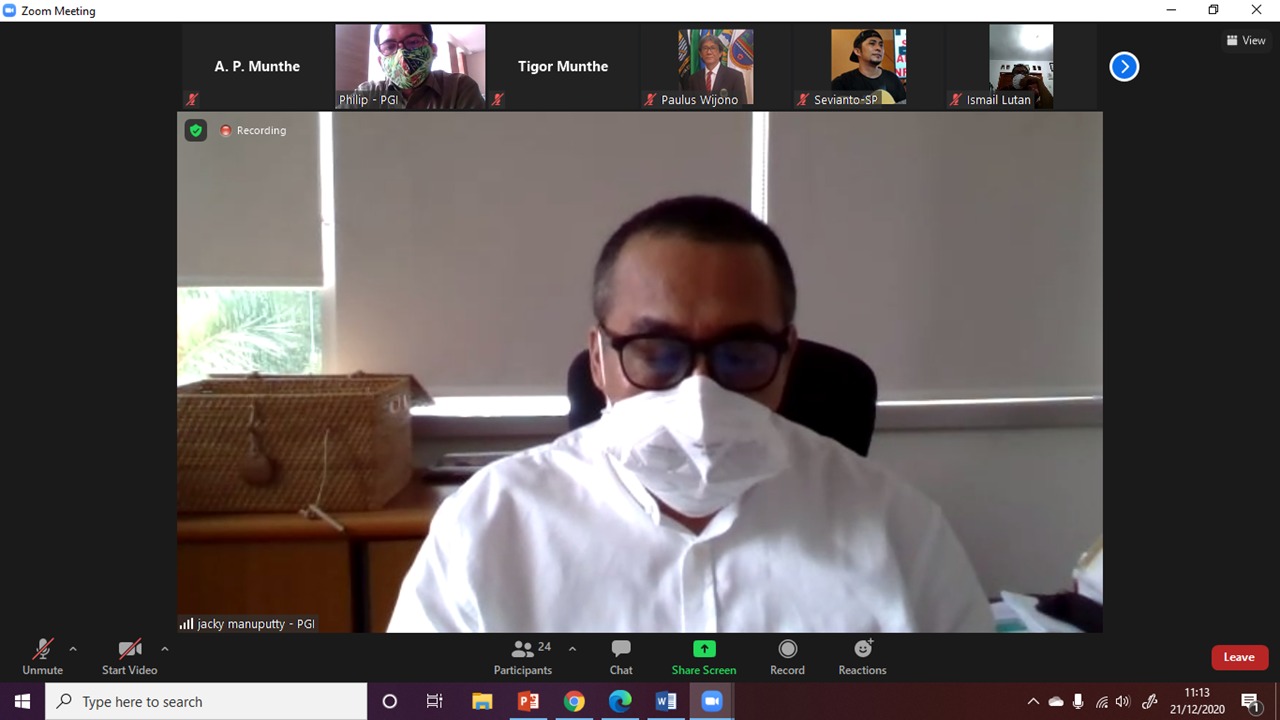Start Video with the camera toggle
This screenshot has width=1280, height=720.
coord(129,657)
